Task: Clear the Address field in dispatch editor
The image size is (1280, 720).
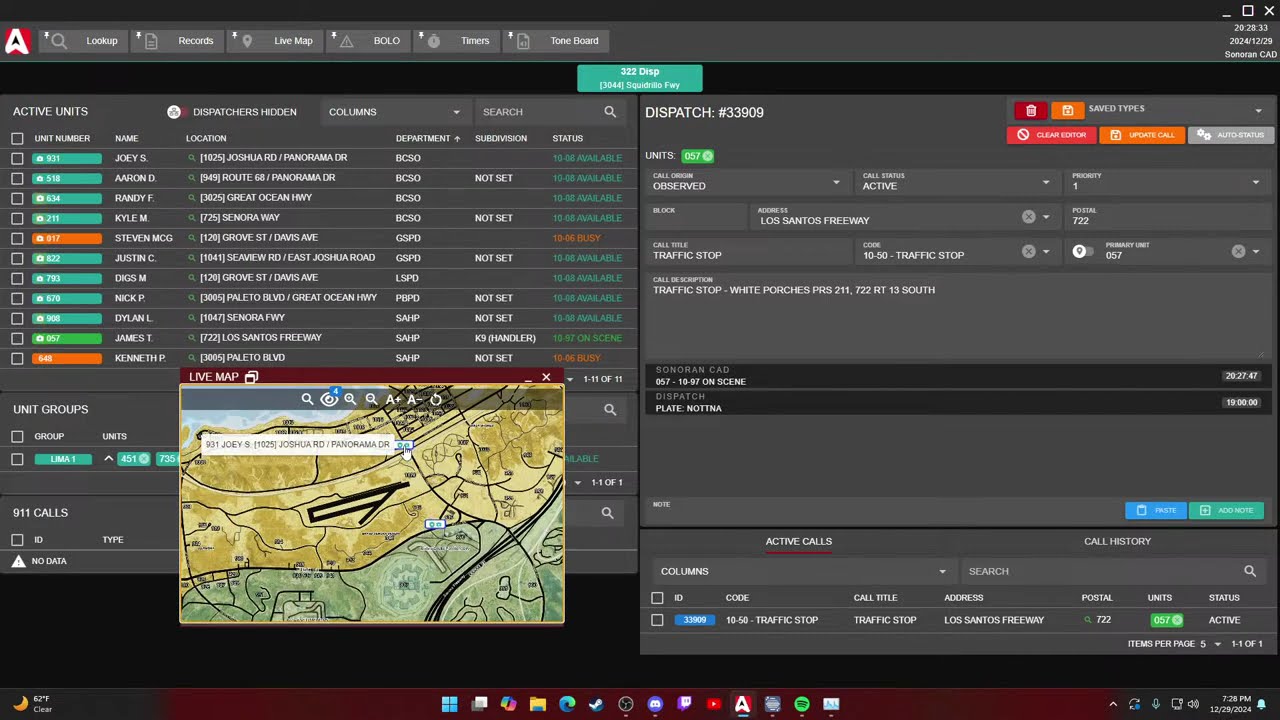Action: click(x=1028, y=217)
